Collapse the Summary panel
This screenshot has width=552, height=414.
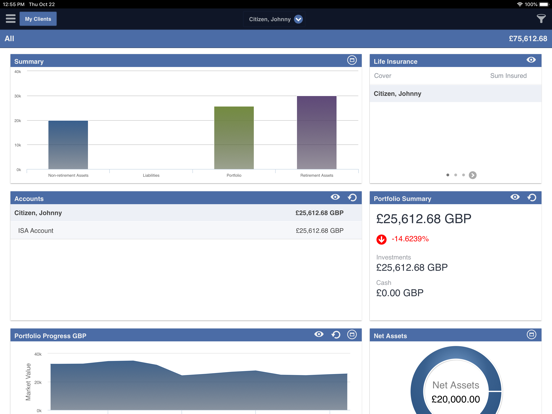coord(352,60)
